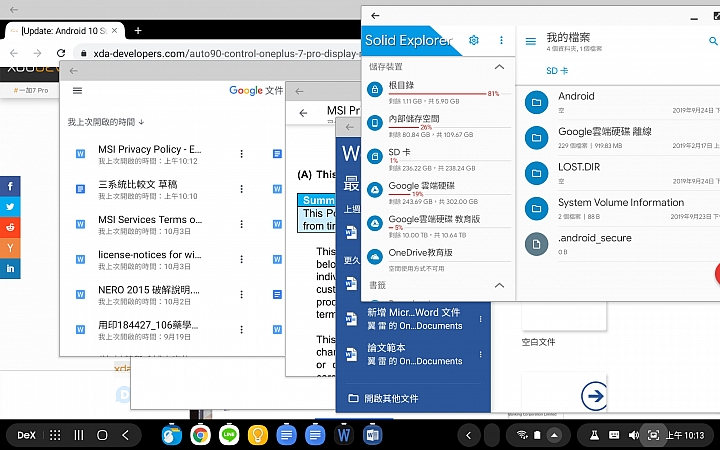Open Solid Explorer settings gear
Image resolution: width=720 pixels, height=450 pixels.
click(474, 40)
